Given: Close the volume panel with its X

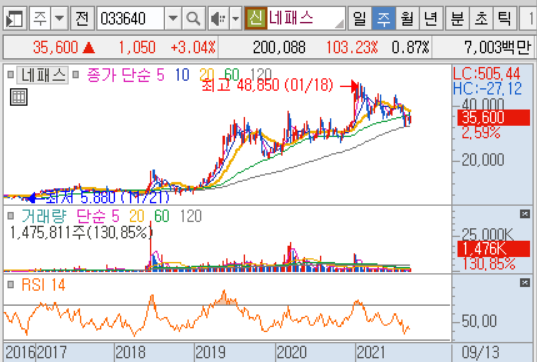Looking at the screenshot, I should (525, 214).
